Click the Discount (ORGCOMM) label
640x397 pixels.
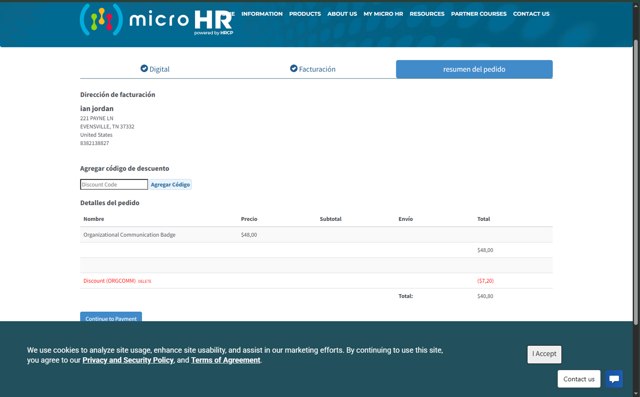(x=109, y=281)
